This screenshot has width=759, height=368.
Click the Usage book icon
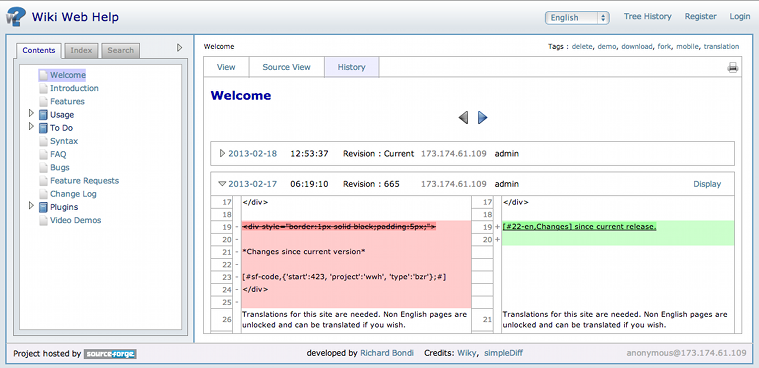click(x=44, y=115)
